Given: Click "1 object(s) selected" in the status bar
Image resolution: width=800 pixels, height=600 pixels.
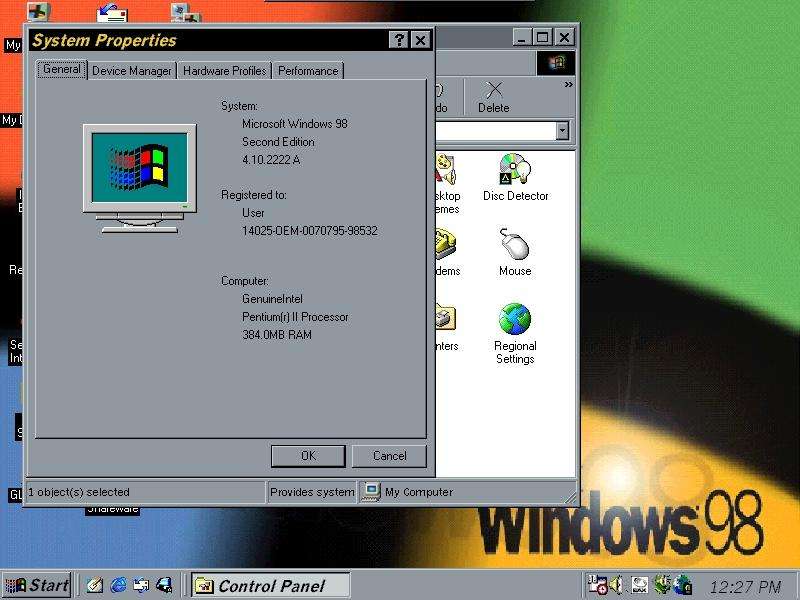Looking at the screenshot, I should (x=79, y=492).
